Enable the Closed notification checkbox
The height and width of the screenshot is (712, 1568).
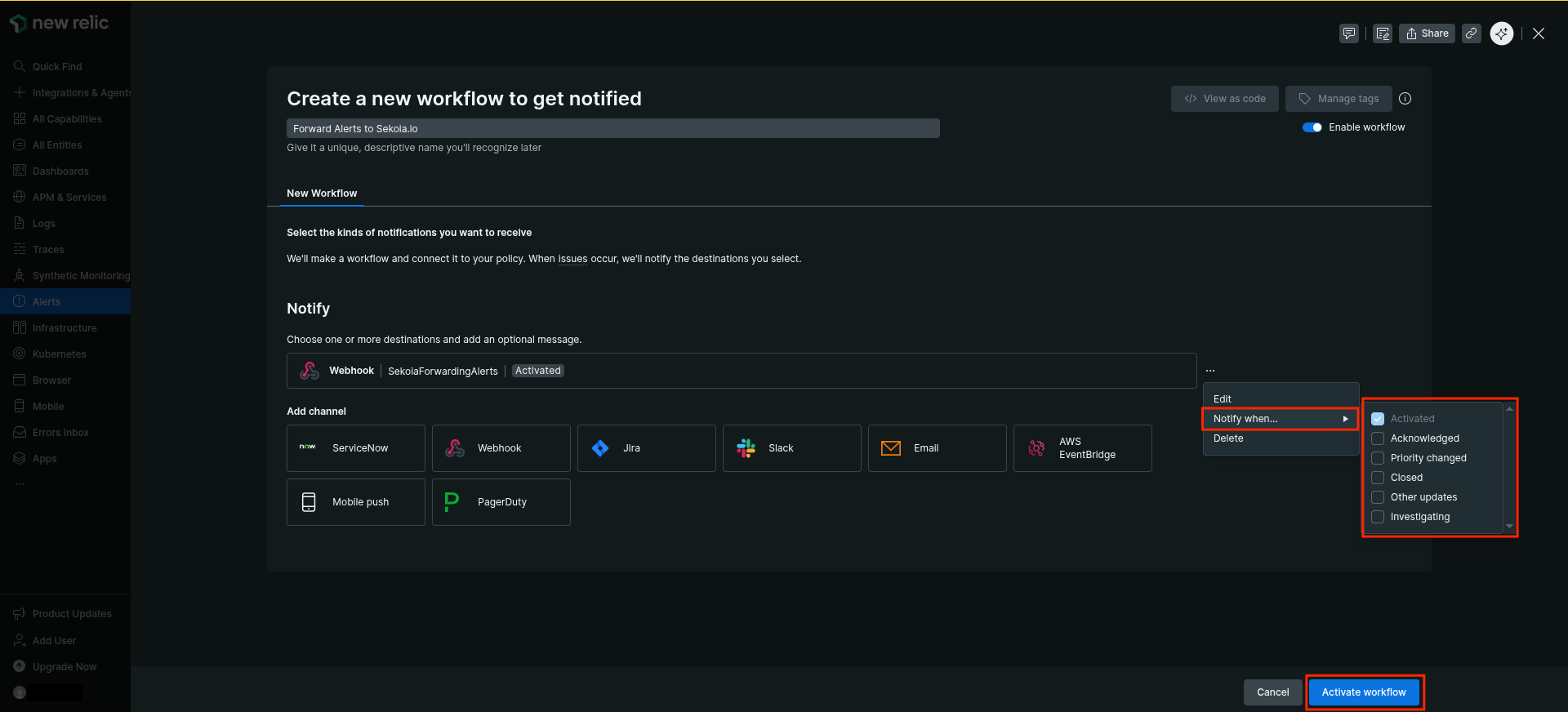tap(1378, 478)
